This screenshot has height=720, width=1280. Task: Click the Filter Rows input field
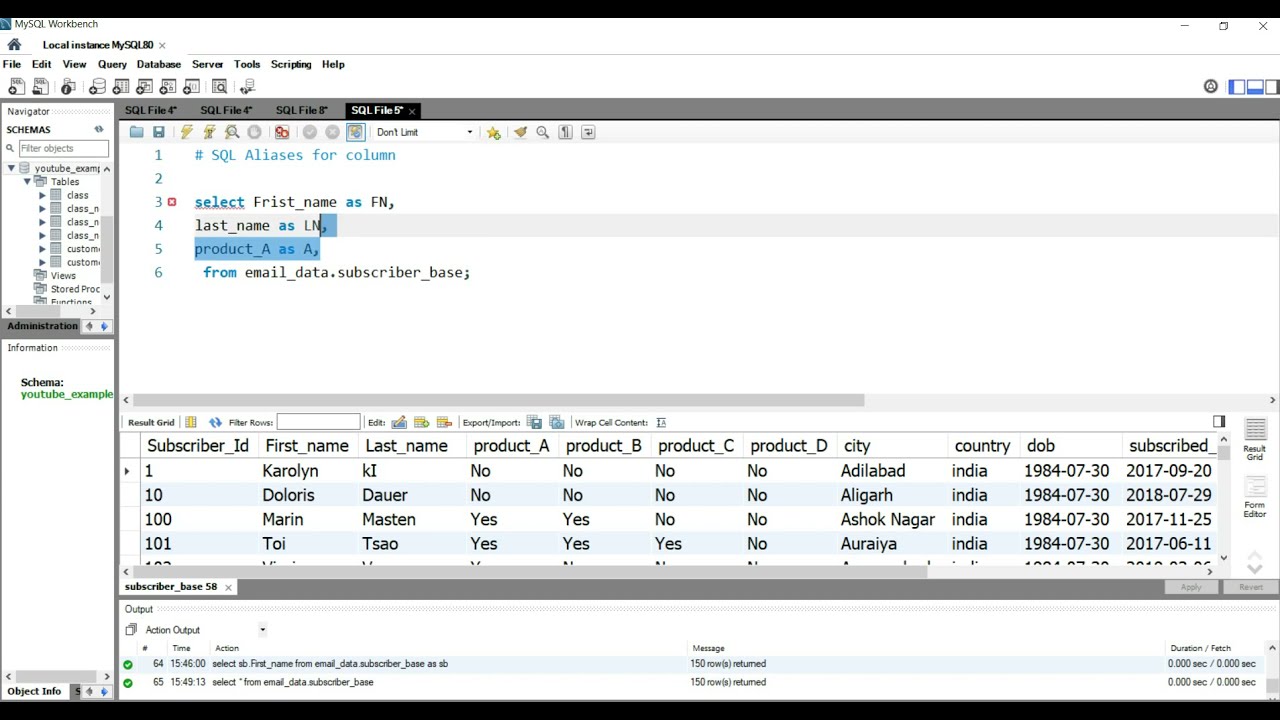(318, 422)
